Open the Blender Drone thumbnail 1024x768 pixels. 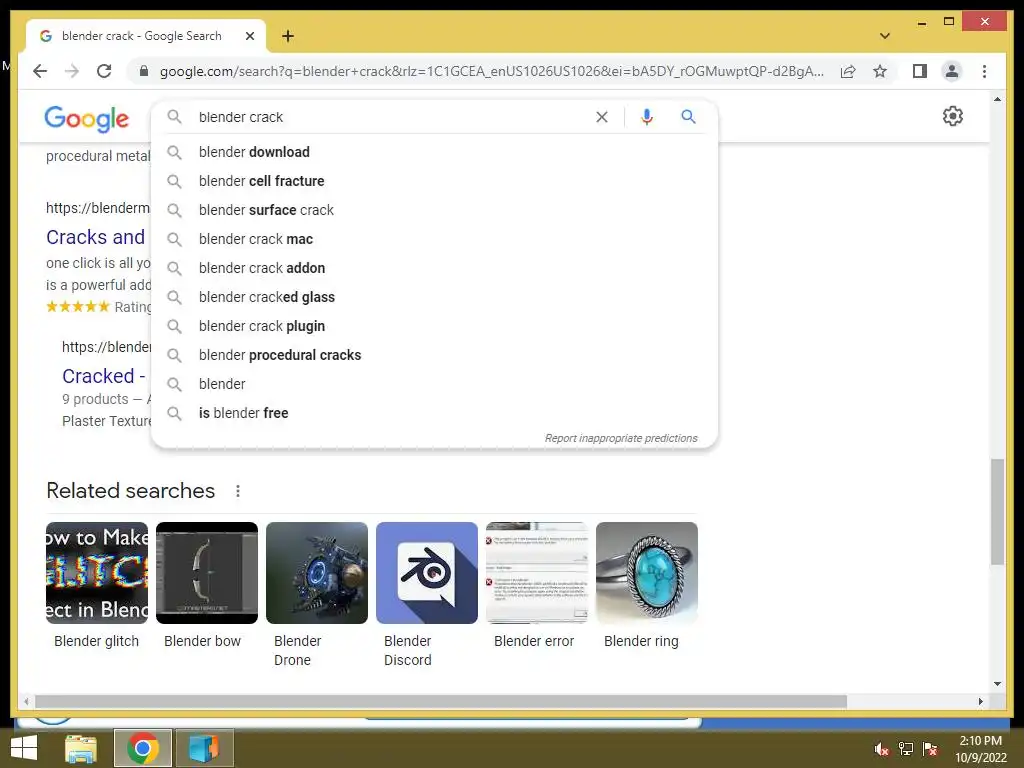pyautogui.click(x=317, y=573)
